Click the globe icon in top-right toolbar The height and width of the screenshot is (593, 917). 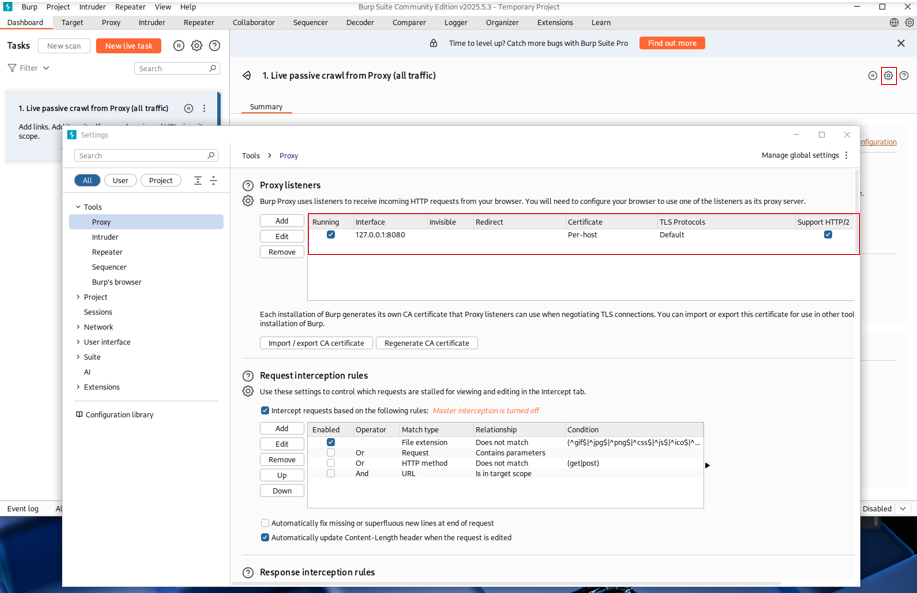pyautogui.click(x=894, y=22)
